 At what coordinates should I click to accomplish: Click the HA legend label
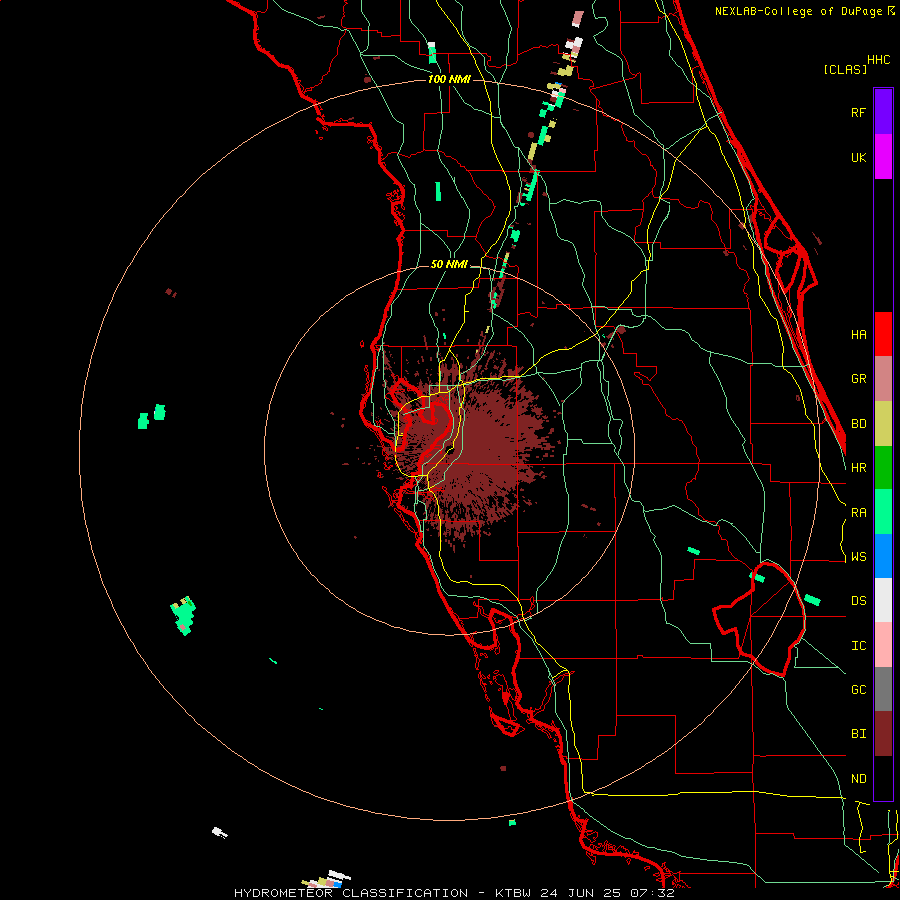(x=859, y=334)
